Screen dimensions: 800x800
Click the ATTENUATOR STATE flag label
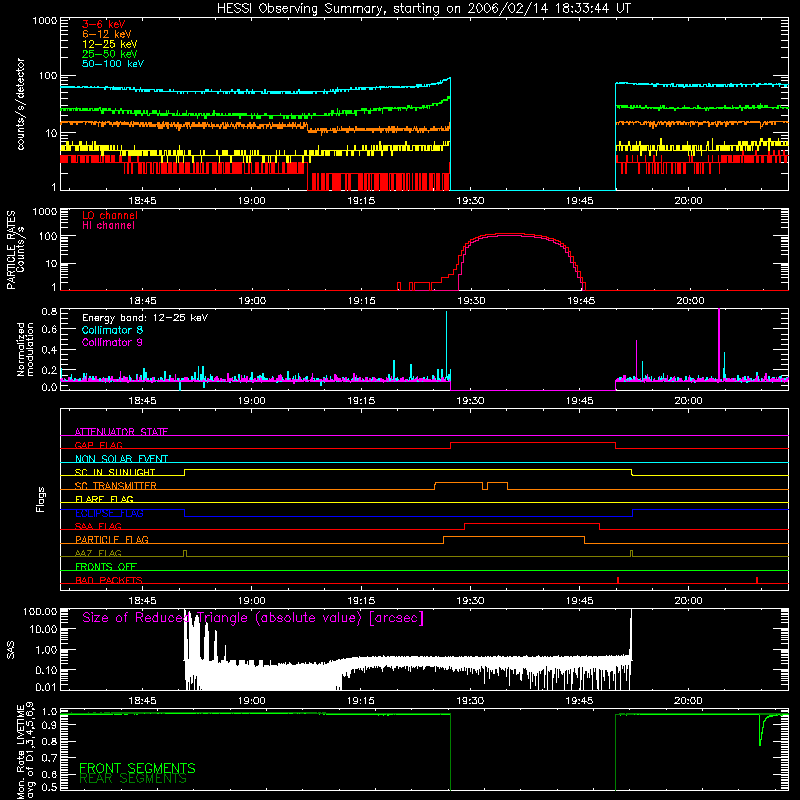click(121, 432)
